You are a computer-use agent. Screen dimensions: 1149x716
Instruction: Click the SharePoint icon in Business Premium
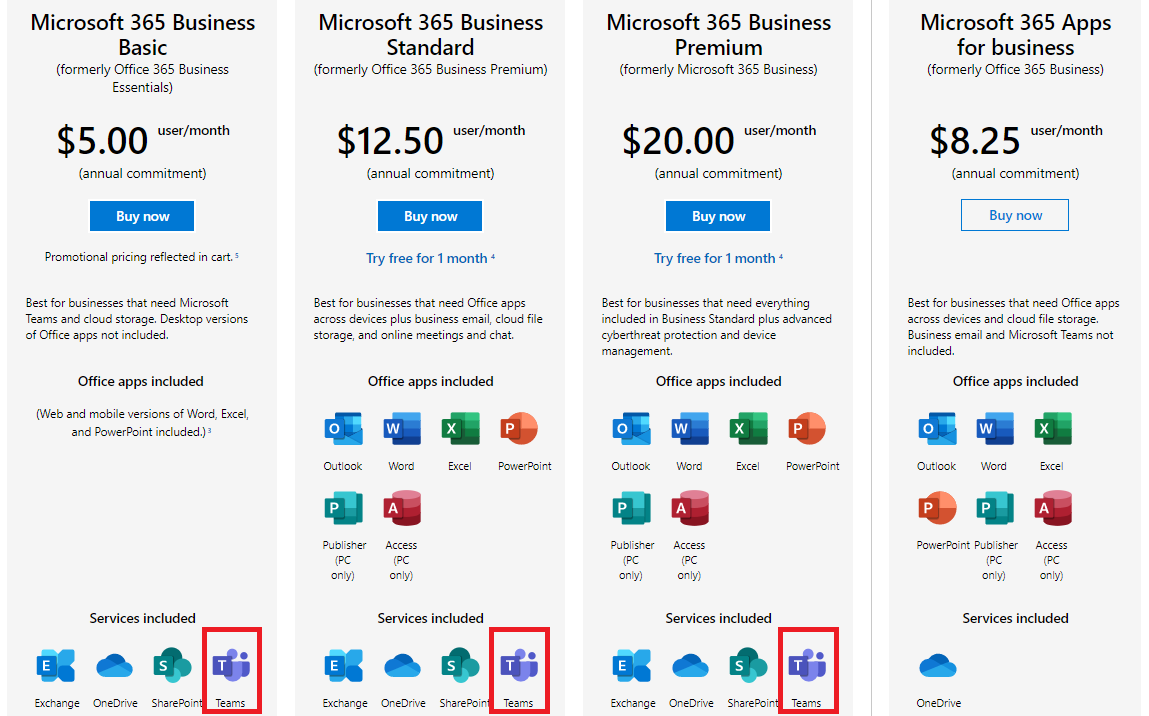(x=748, y=665)
